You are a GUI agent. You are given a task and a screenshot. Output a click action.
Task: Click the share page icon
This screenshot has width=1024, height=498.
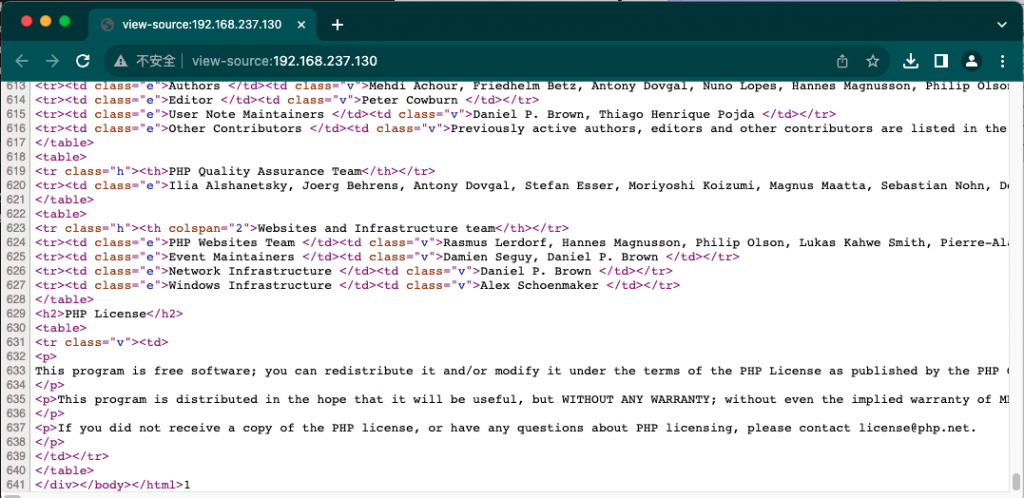(842, 60)
